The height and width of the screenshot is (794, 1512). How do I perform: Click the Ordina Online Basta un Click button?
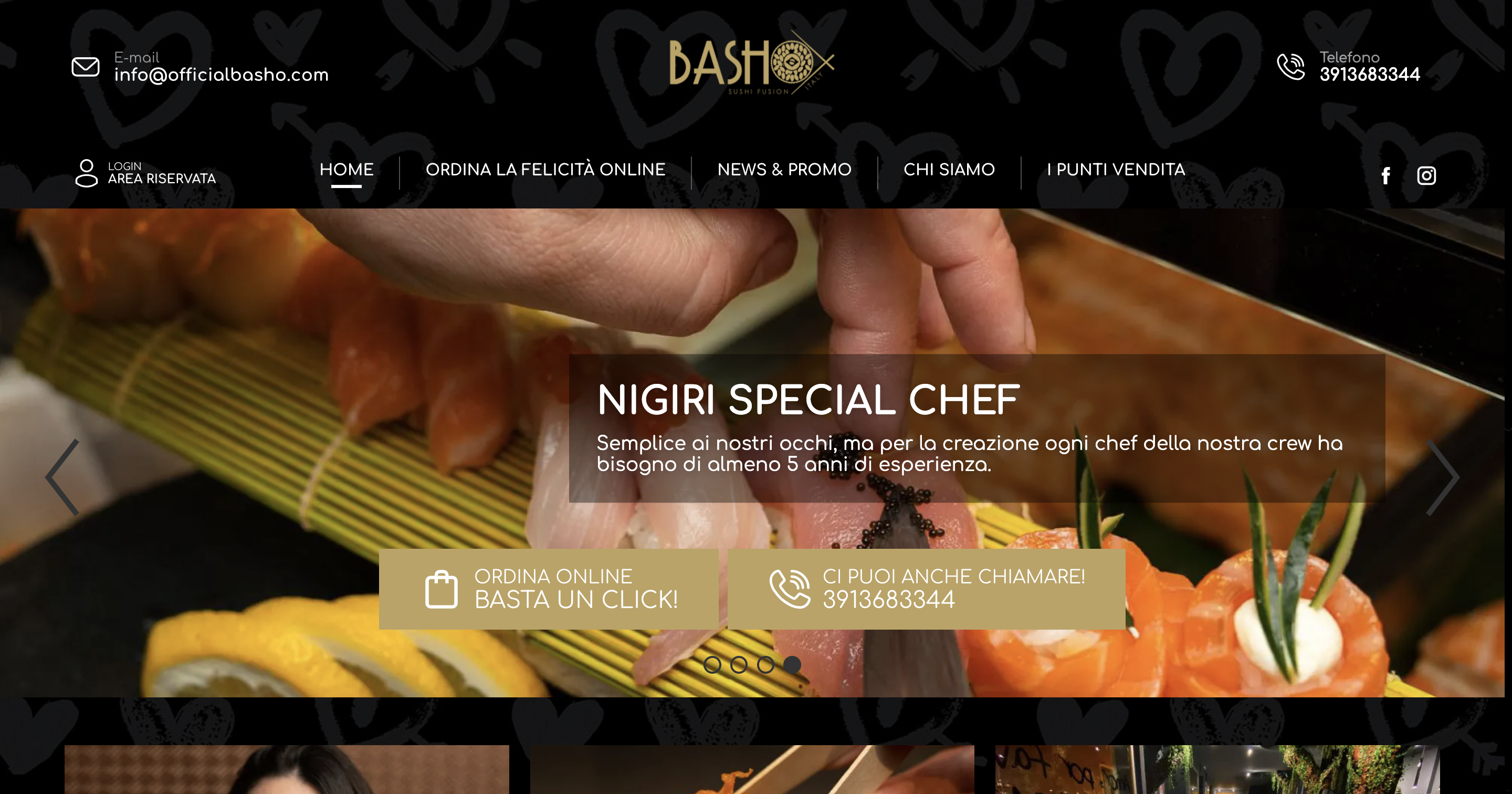(549, 589)
